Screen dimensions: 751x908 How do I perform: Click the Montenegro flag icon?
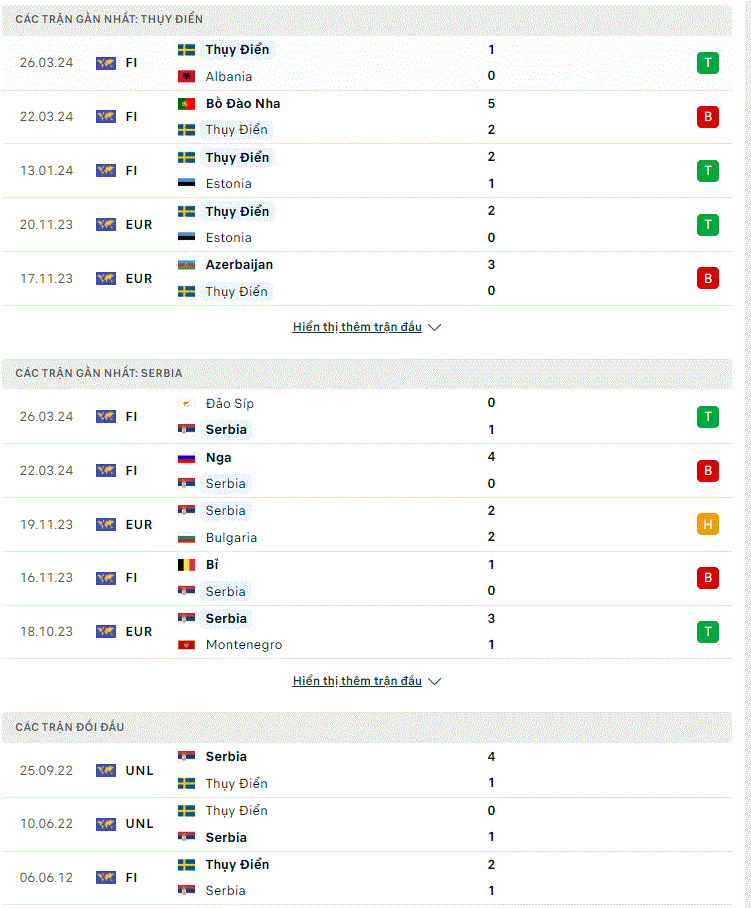point(186,645)
